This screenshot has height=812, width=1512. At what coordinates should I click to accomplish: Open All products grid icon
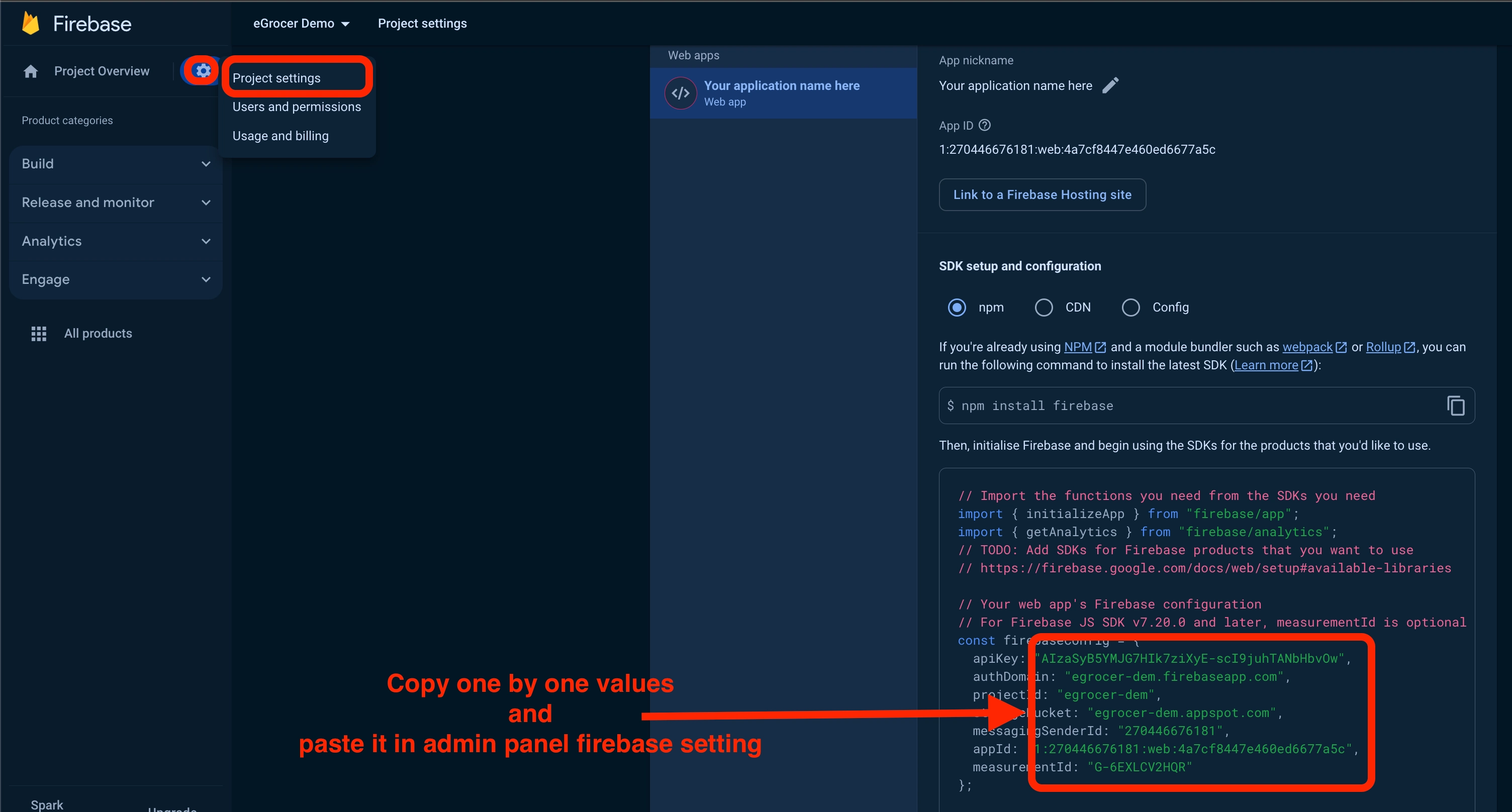tap(39, 333)
